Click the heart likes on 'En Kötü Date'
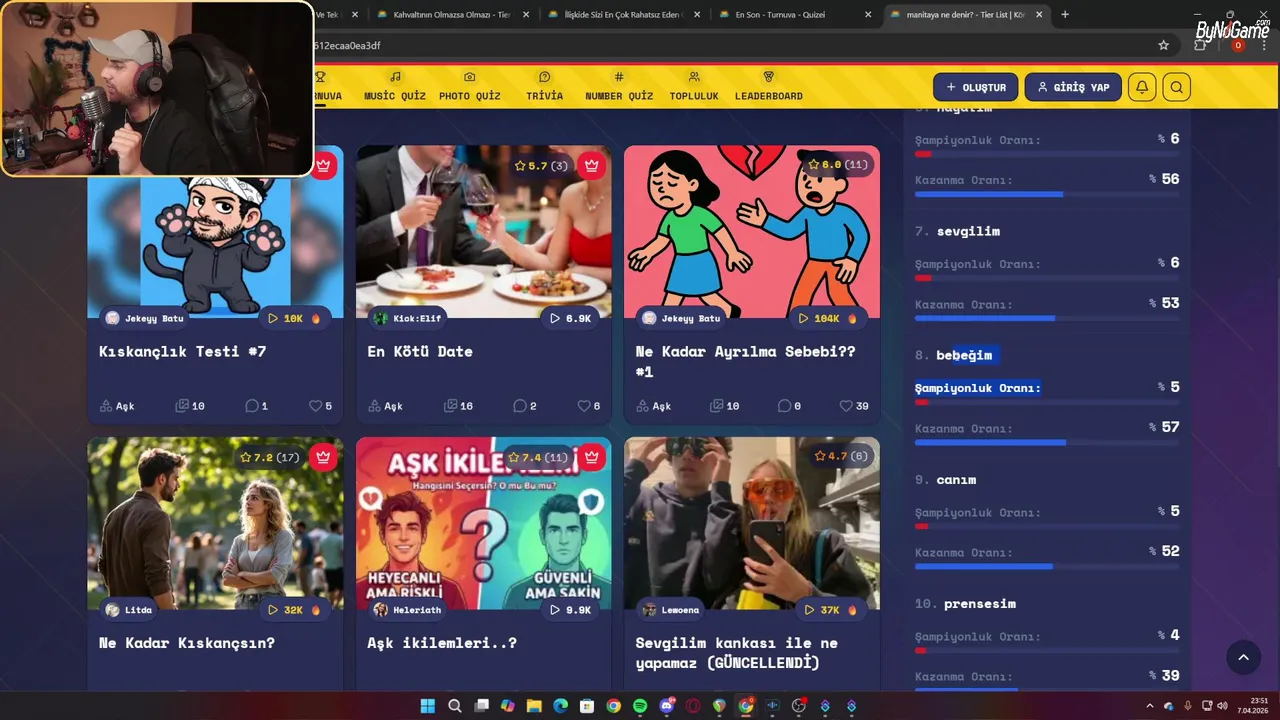This screenshot has width=1280, height=720. point(589,406)
